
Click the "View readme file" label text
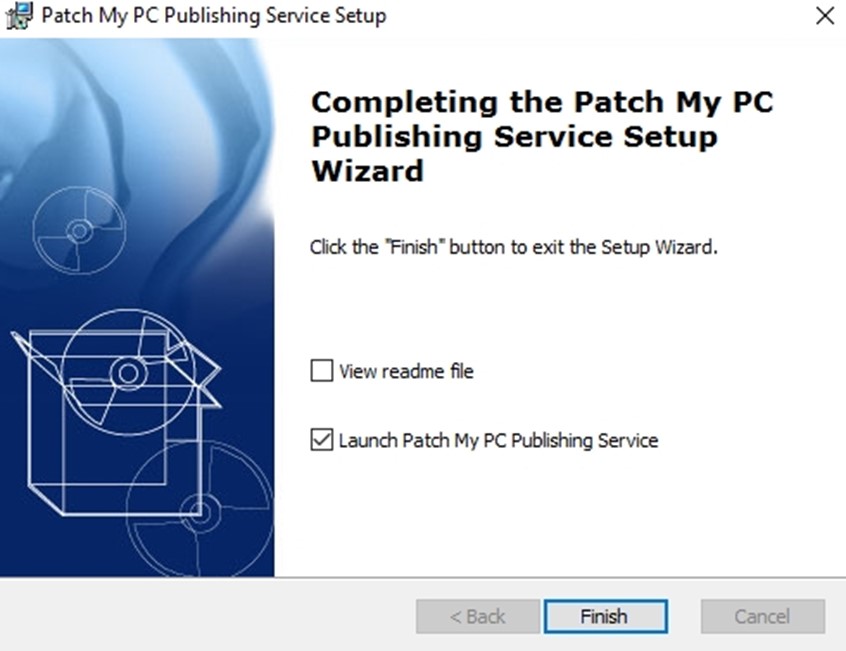406,371
